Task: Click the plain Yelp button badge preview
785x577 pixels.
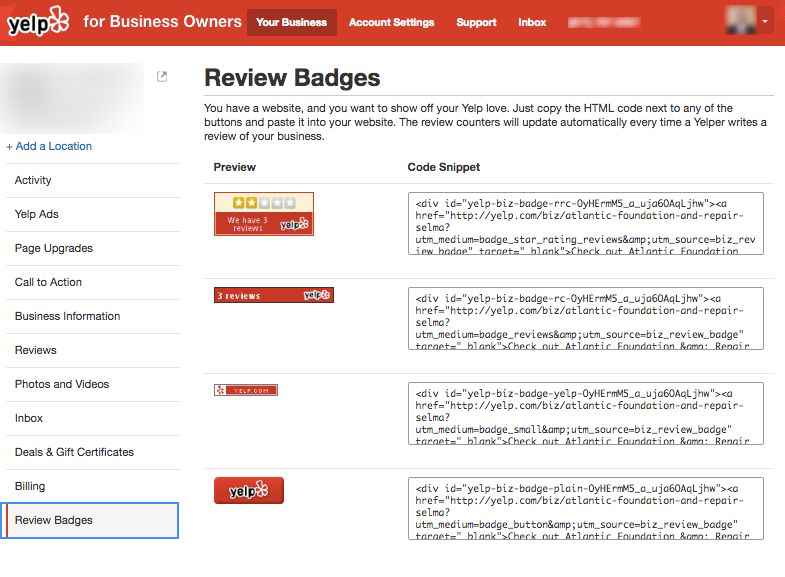Action: pos(249,490)
